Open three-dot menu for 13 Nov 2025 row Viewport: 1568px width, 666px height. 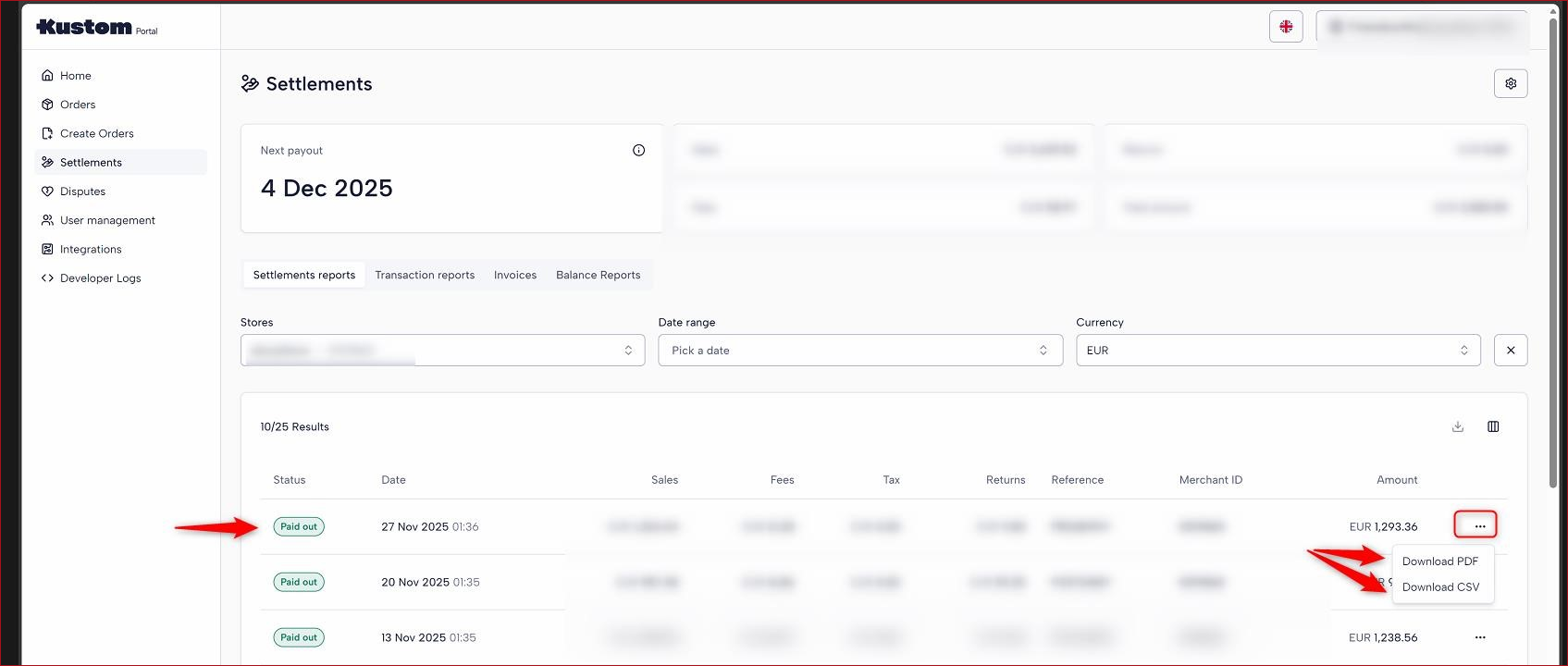point(1479,637)
